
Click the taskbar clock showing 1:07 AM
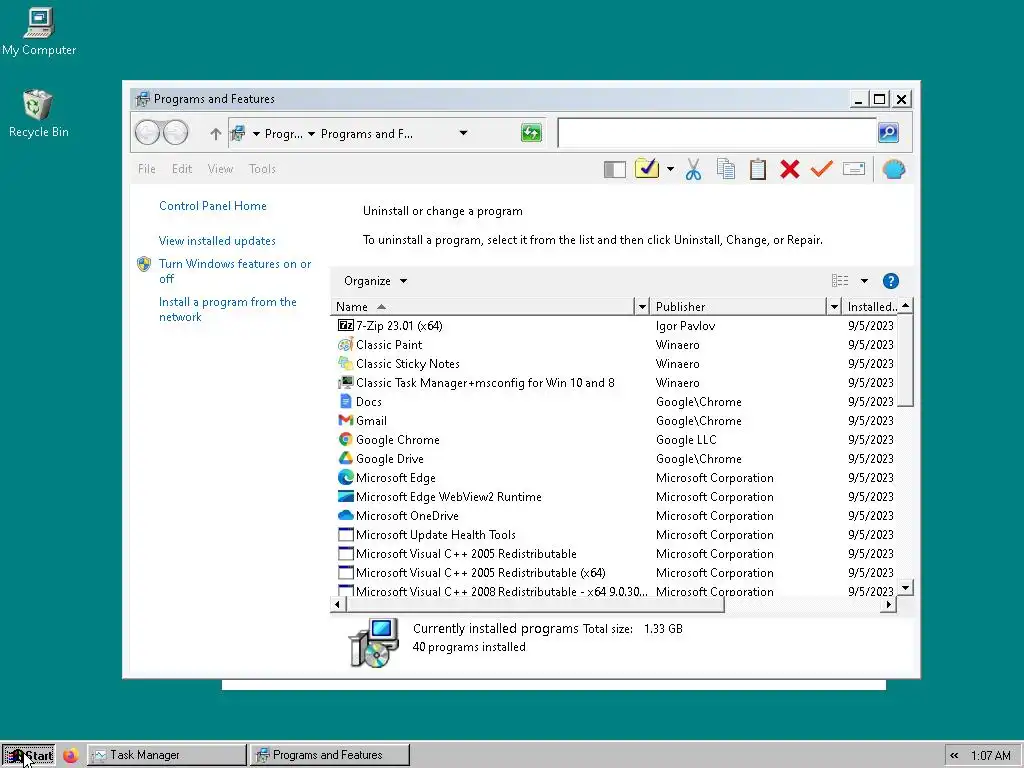point(990,756)
